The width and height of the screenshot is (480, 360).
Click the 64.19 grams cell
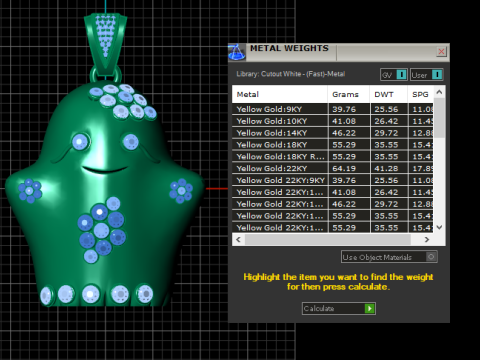[x=349, y=168]
